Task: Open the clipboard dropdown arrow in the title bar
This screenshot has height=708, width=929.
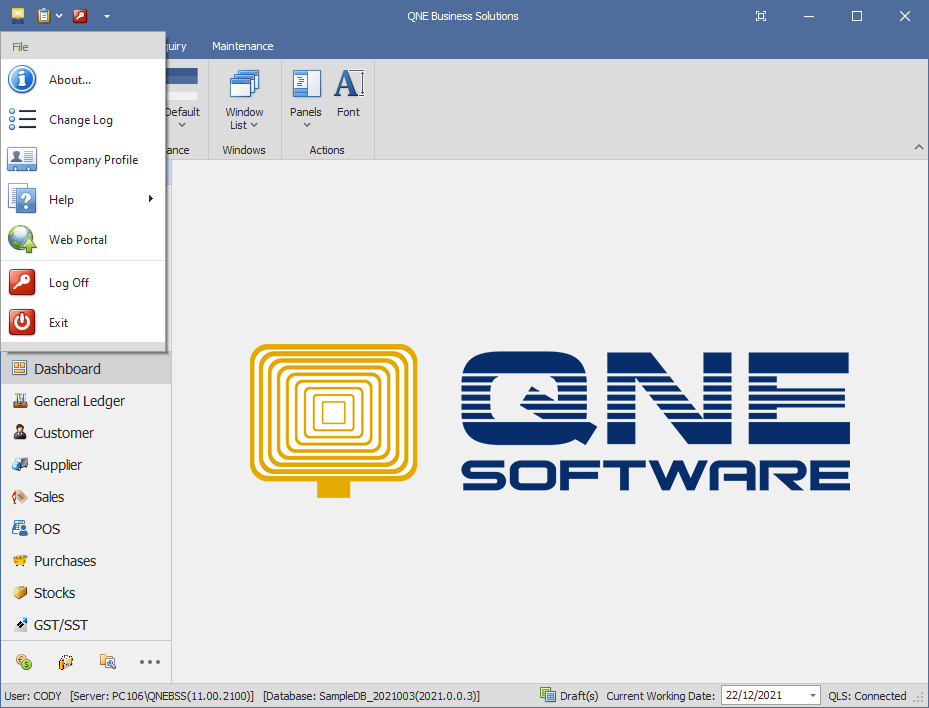Action: pyautogui.click(x=59, y=16)
